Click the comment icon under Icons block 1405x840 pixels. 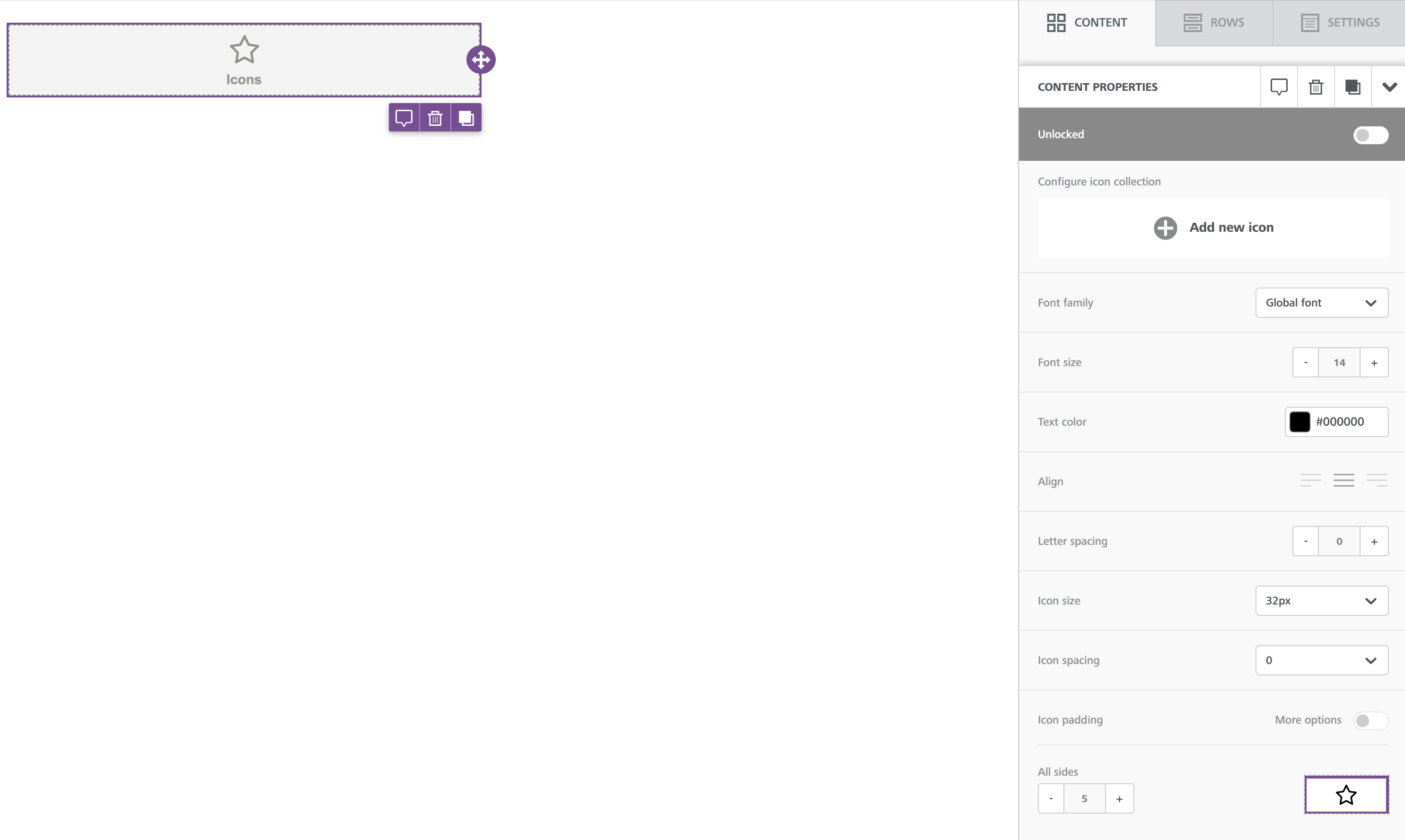point(404,118)
